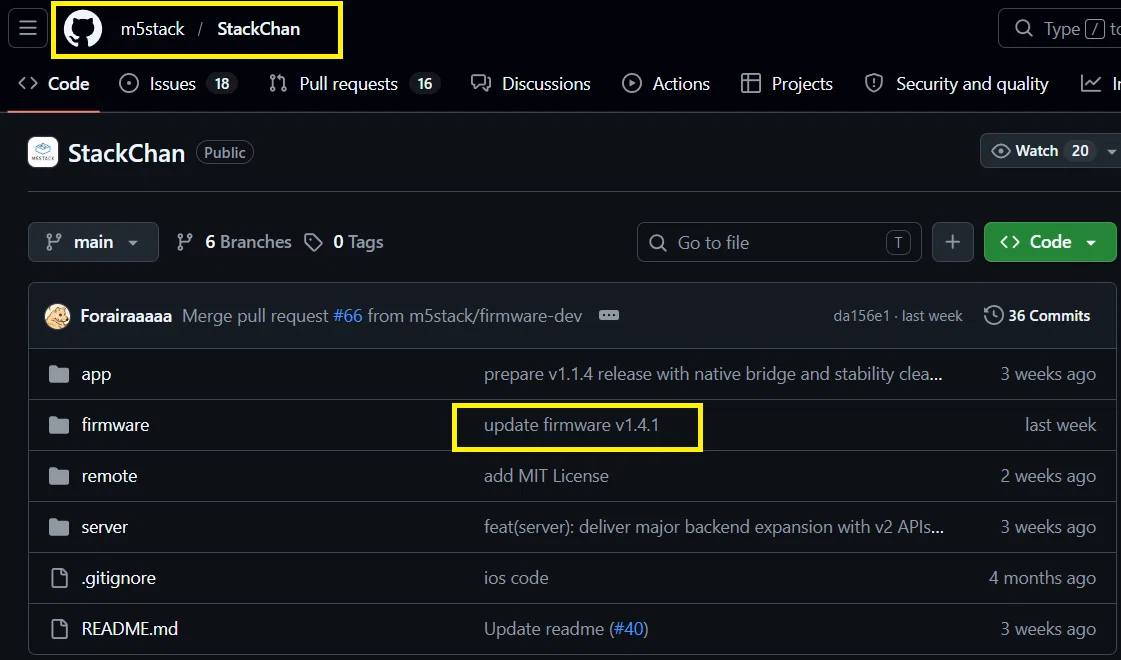The width and height of the screenshot is (1121, 660).
Task: Open the firmware folder
Action: (115, 425)
